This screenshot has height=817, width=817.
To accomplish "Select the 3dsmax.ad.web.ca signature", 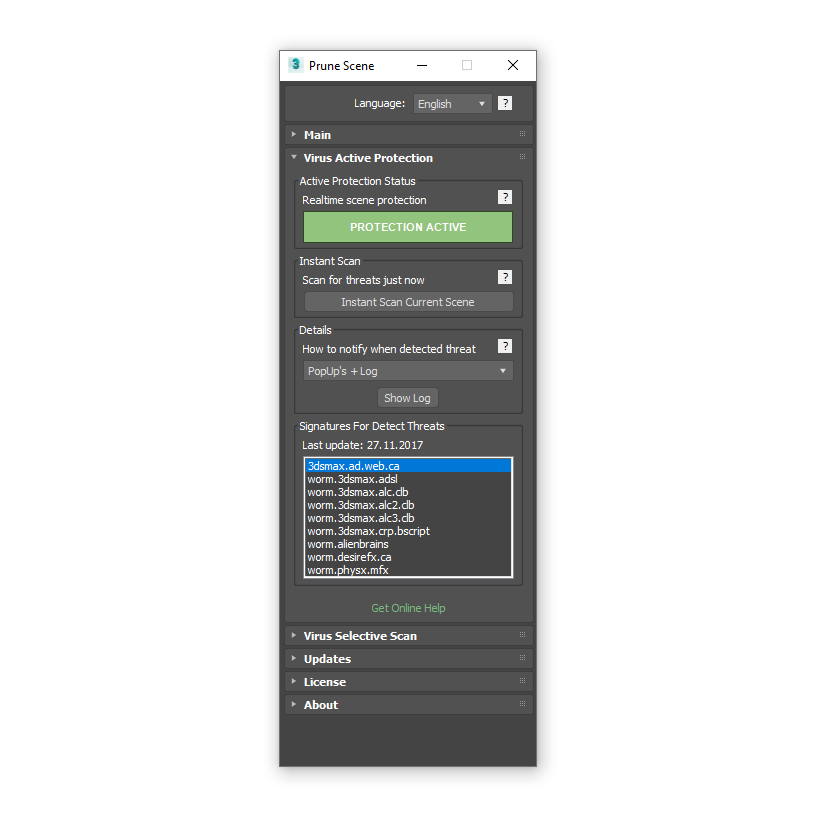I will (408, 466).
